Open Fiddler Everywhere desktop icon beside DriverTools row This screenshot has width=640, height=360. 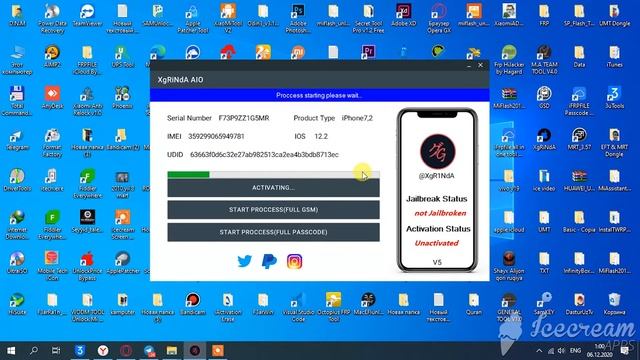87,184
